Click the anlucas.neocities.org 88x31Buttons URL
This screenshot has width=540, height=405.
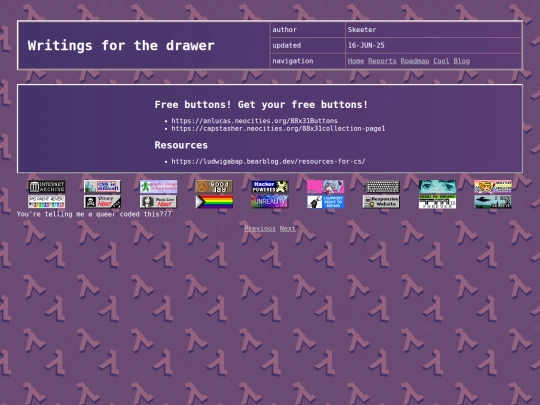click(255, 121)
